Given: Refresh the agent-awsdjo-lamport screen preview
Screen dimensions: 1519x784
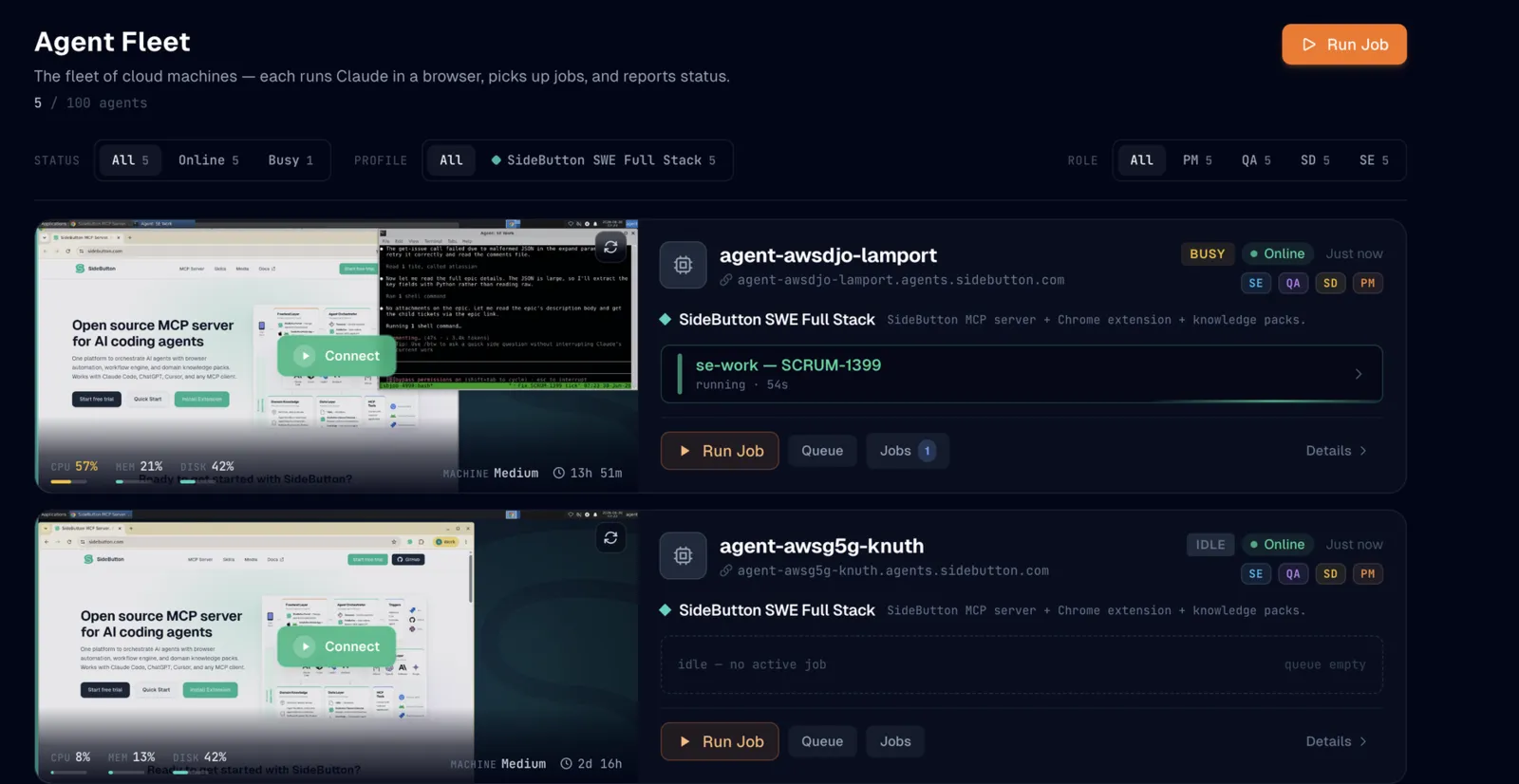Looking at the screenshot, I should coord(610,247).
